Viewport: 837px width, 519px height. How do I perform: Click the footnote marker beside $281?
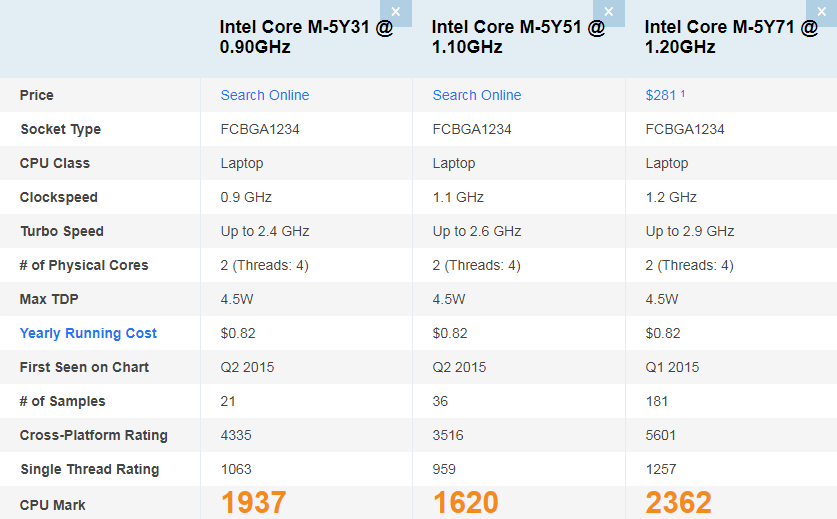pyautogui.click(x=683, y=93)
